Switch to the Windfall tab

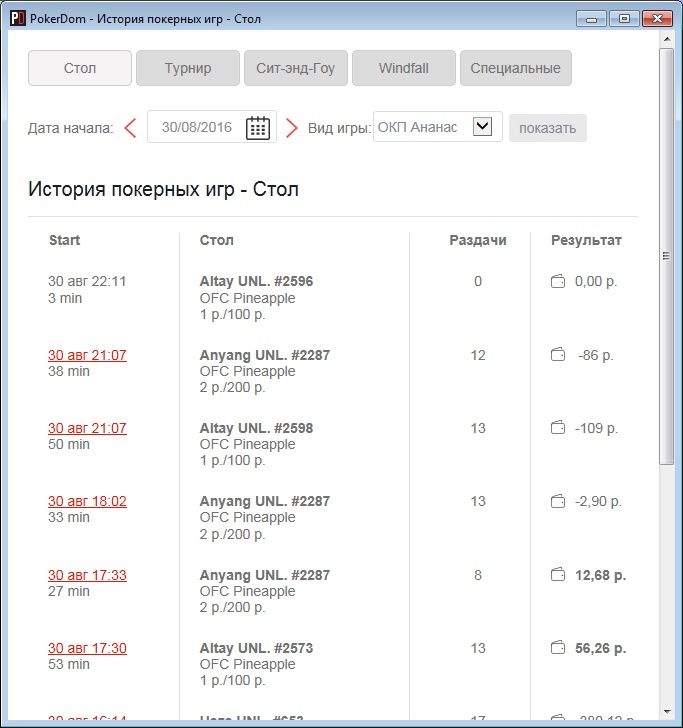[403, 68]
